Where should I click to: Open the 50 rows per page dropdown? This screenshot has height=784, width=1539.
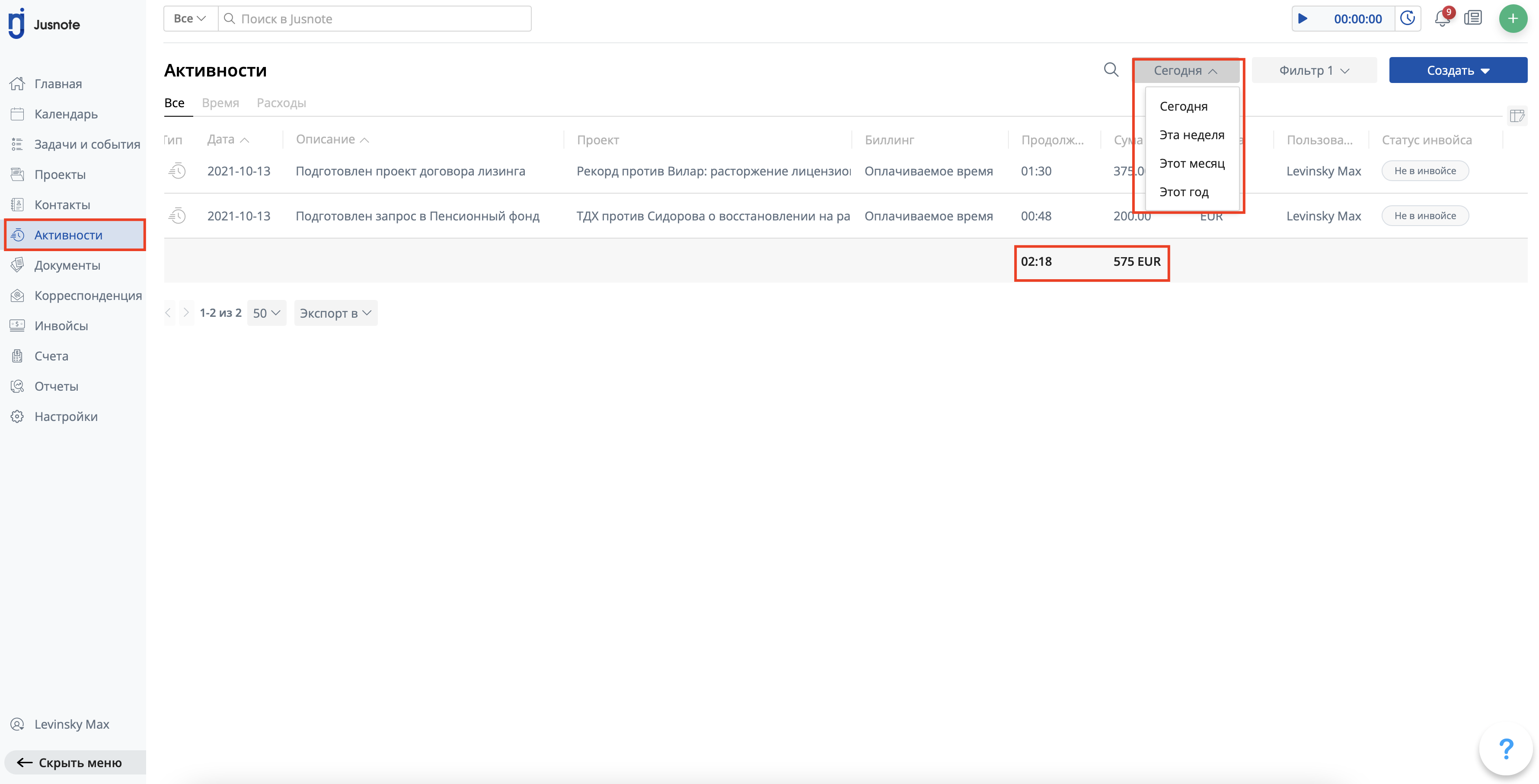pyautogui.click(x=266, y=313)
